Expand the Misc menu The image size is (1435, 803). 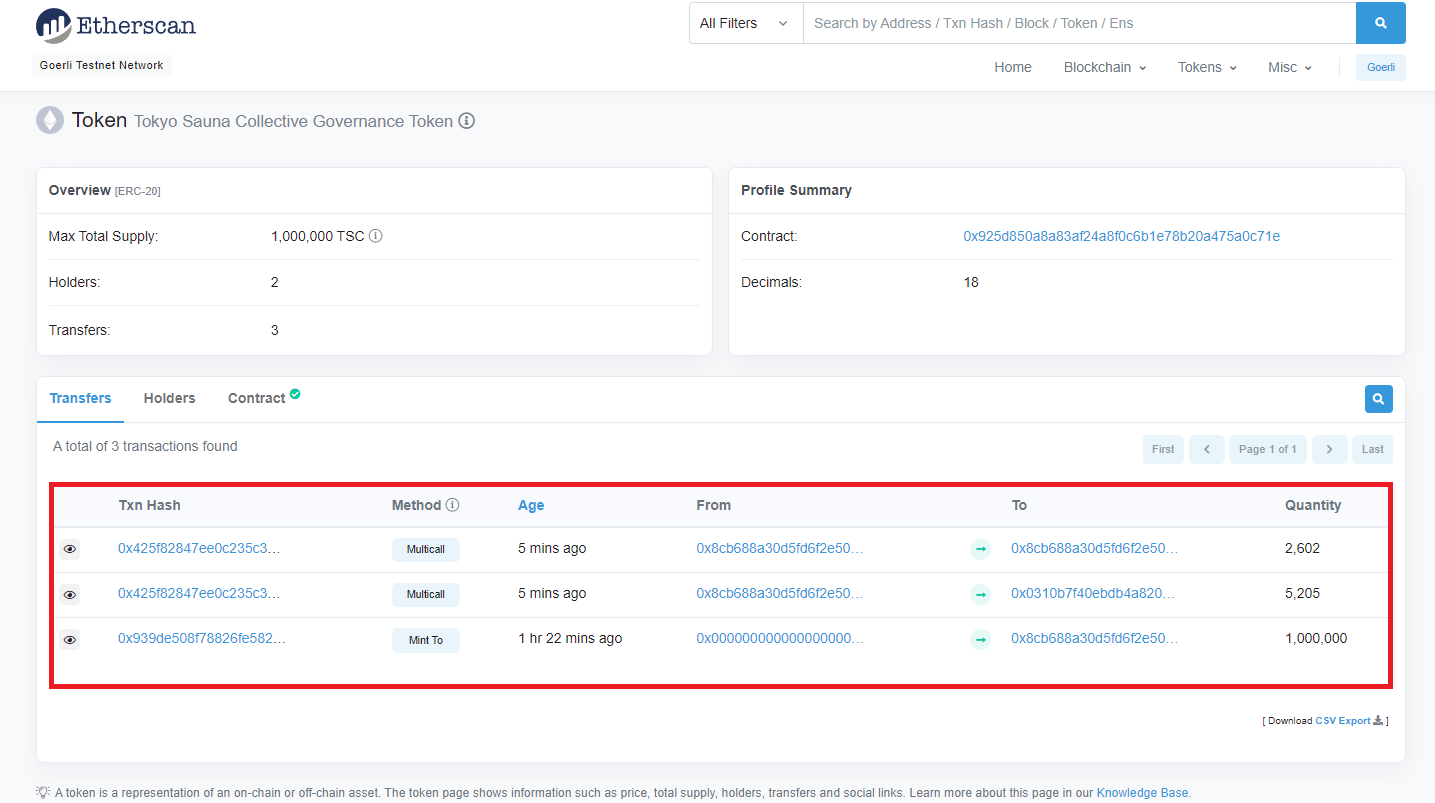(x=1290, y=67)
